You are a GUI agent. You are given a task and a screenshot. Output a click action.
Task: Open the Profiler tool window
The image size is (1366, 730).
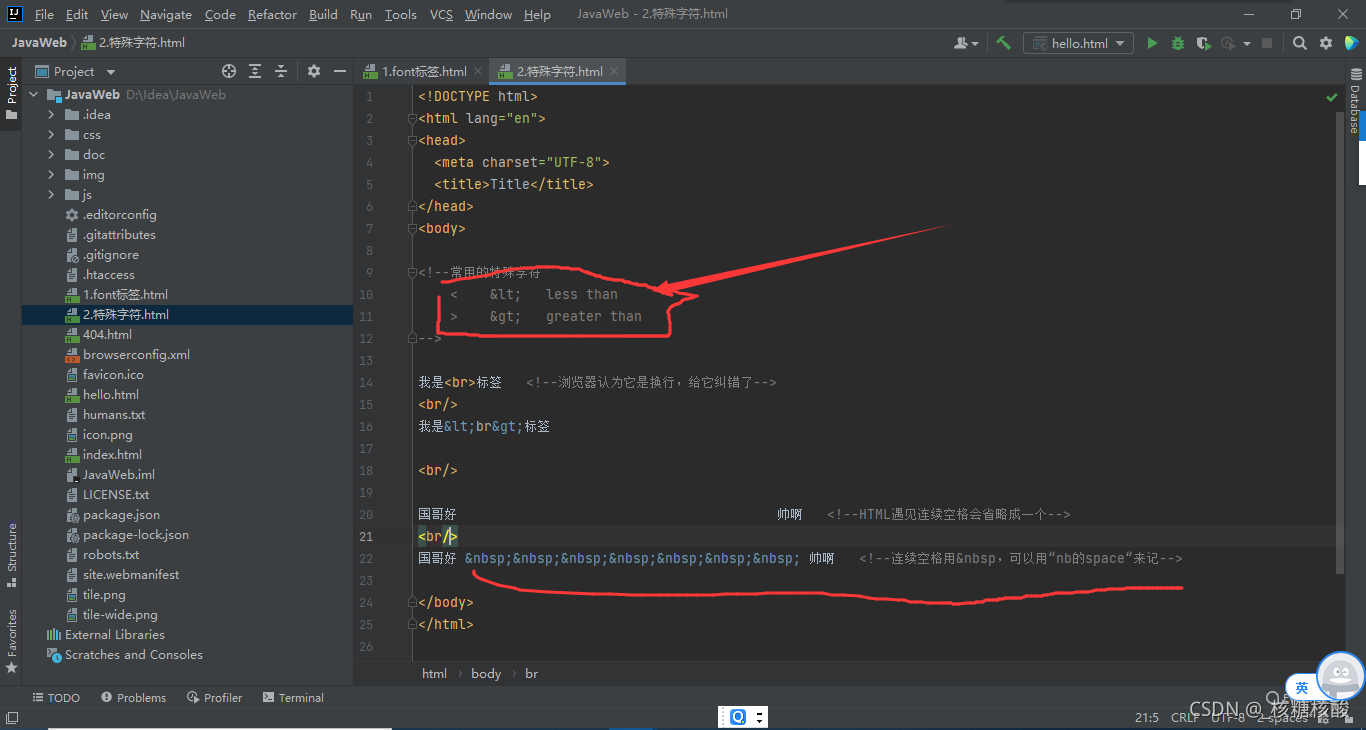[213, 698]
